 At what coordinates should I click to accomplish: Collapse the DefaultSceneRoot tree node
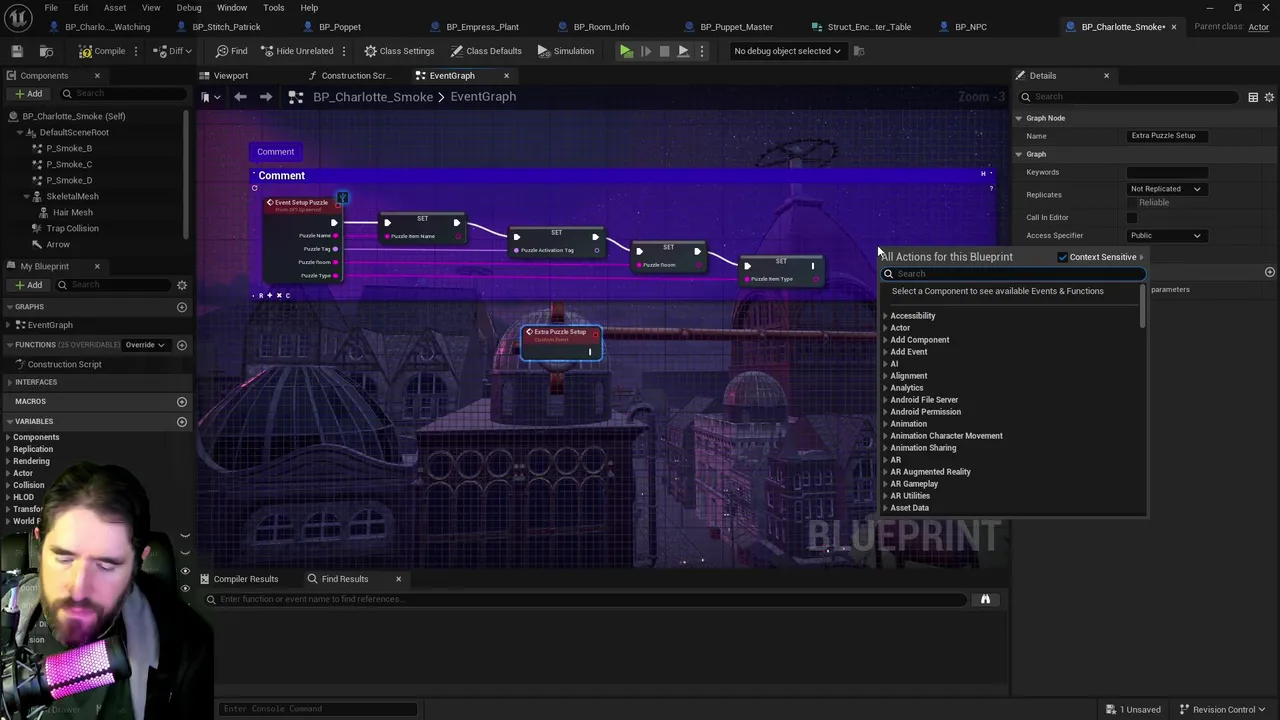[19, 132]
